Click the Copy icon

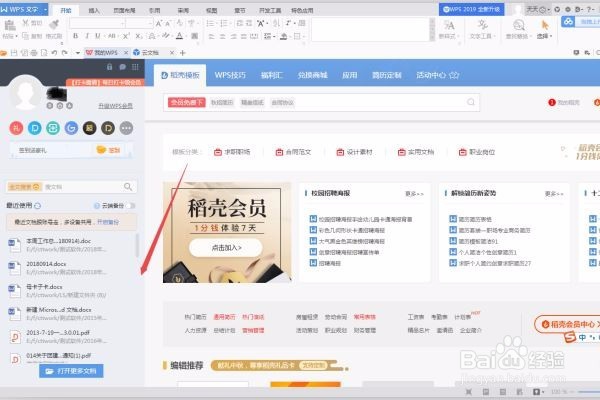click(26, 36)
